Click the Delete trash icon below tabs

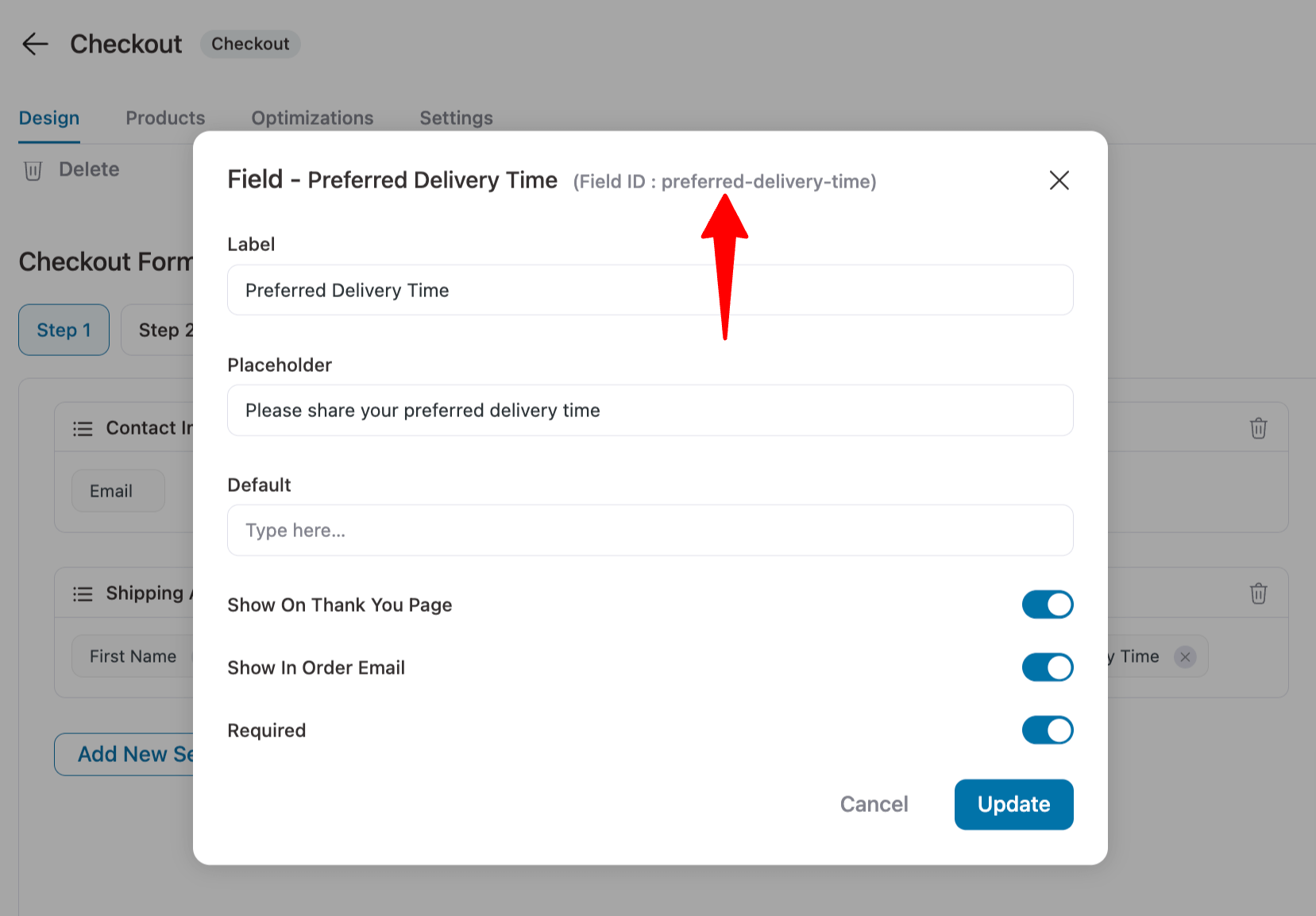[33, 170]
